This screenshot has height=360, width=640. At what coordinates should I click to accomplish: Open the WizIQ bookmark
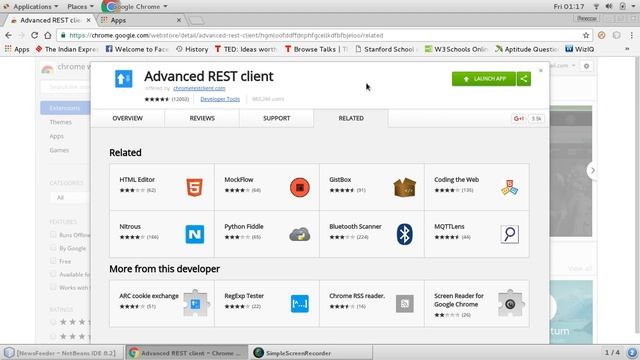[x=580, y=49]
